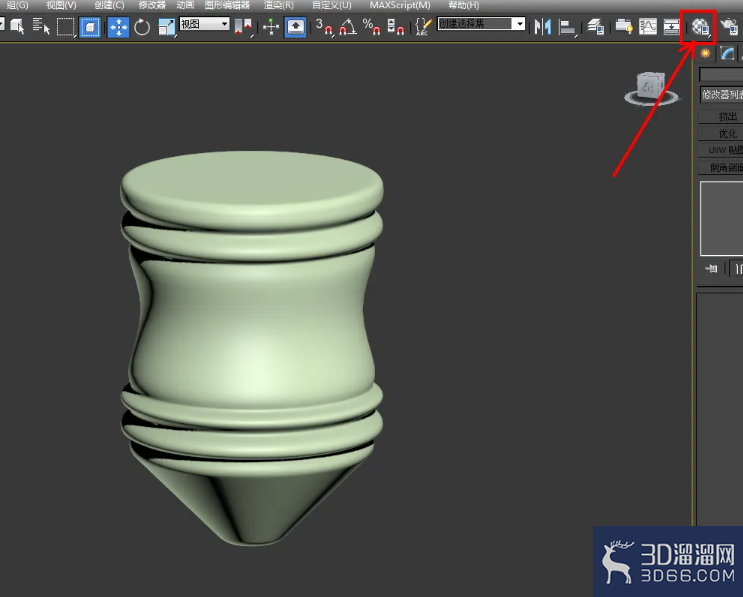743x597 pixels.
Task: Open the 图形编辑器 menu
Action: [227, 5]
